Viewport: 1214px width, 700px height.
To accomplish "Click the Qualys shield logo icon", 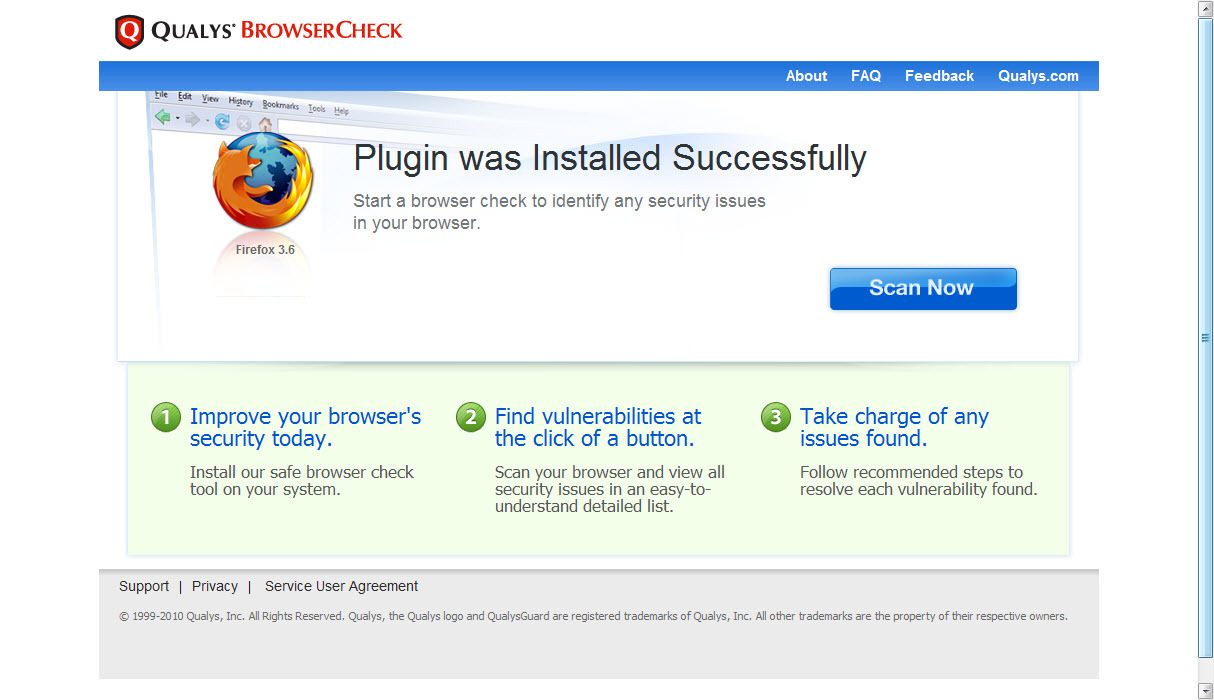I will click(130, 32).
